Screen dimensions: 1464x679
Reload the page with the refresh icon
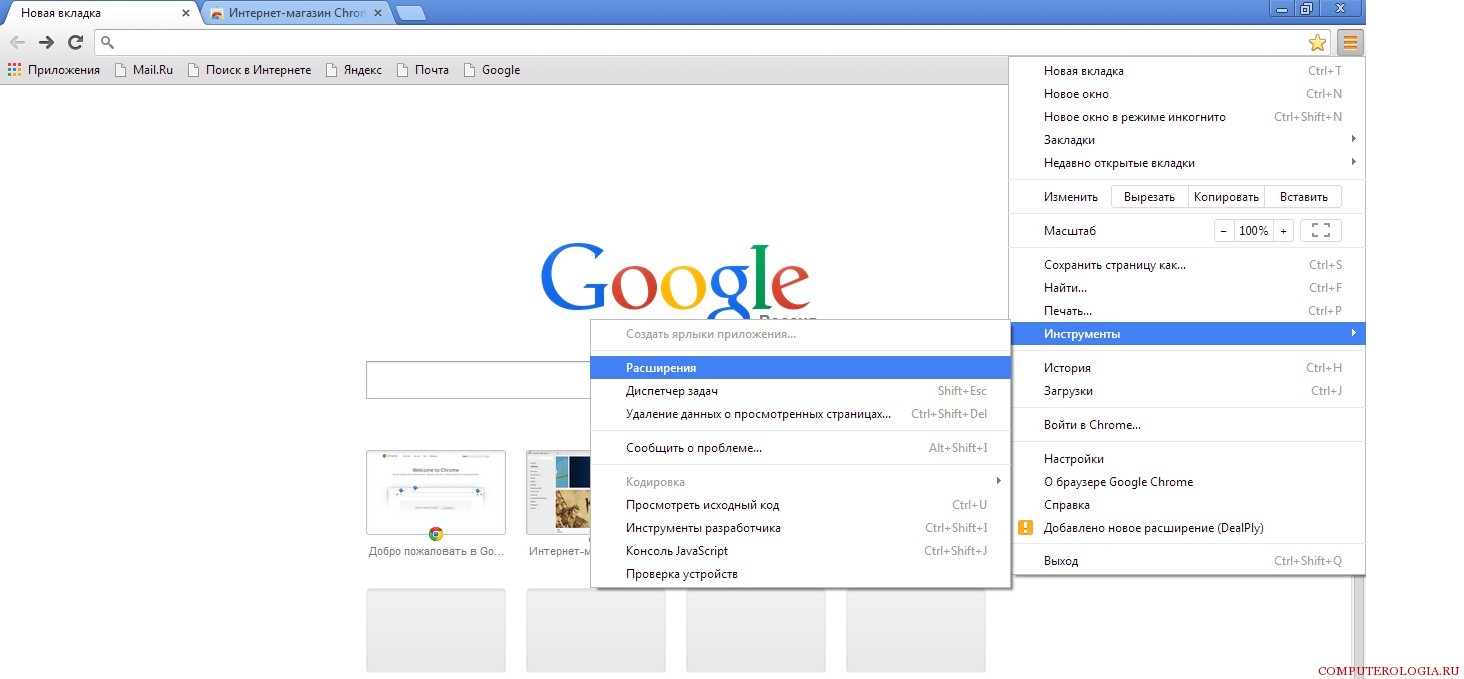click(75, 42)
